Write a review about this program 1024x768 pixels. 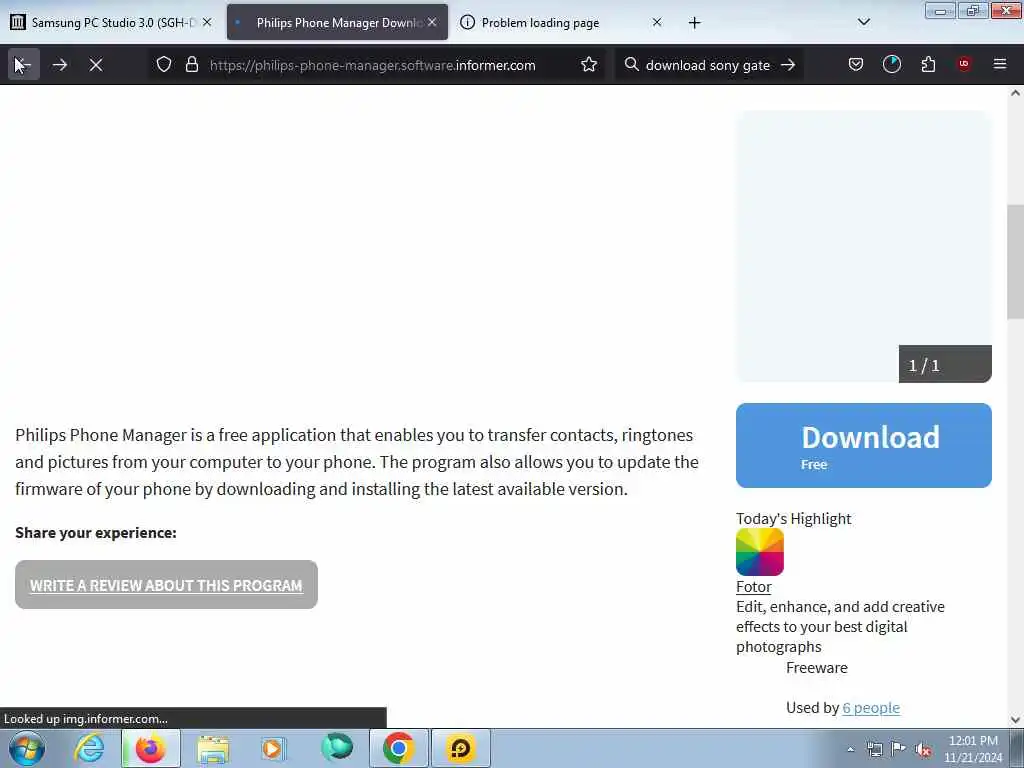[166, 584]
